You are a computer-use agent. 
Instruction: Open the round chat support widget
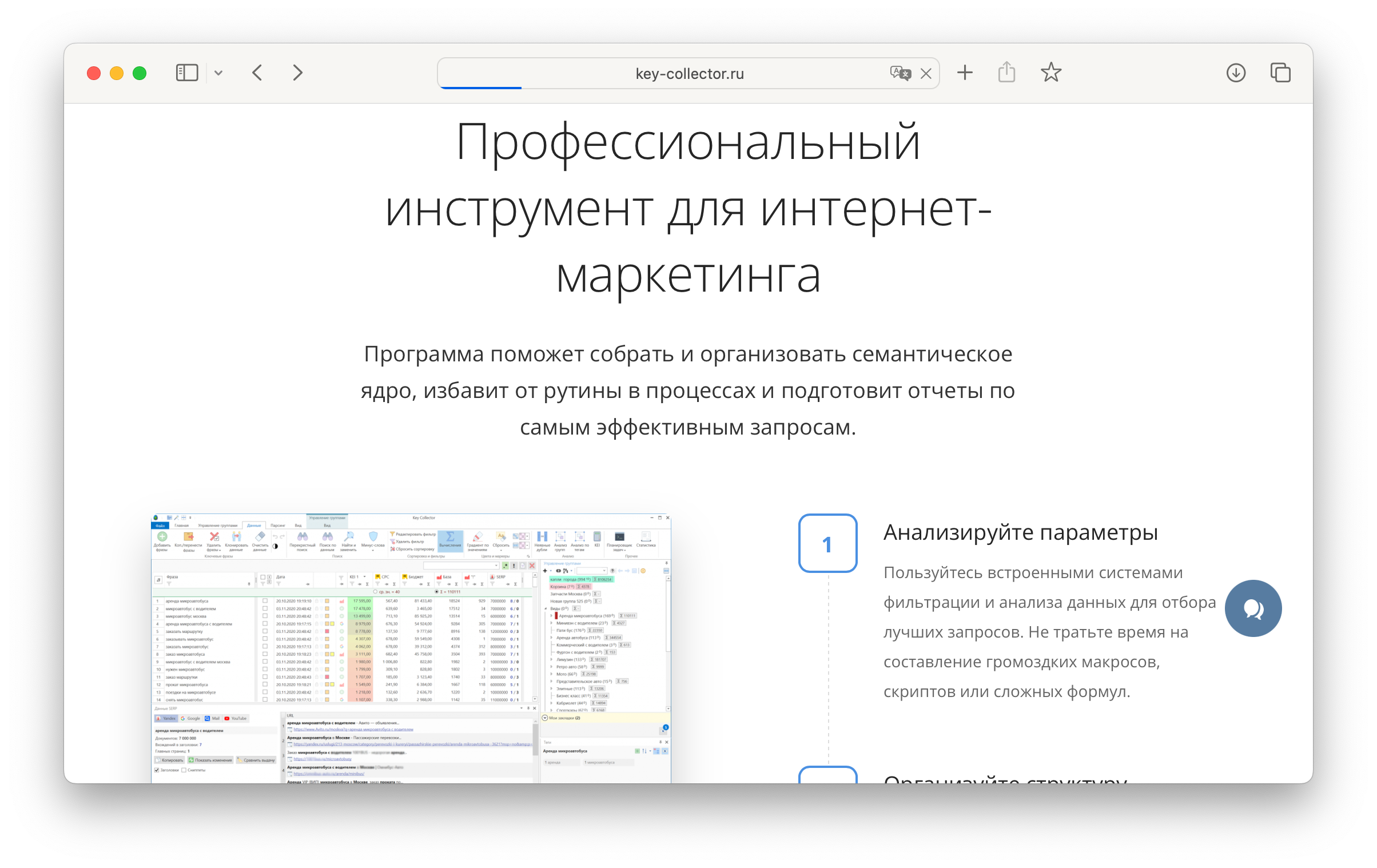pos(1253,608)
